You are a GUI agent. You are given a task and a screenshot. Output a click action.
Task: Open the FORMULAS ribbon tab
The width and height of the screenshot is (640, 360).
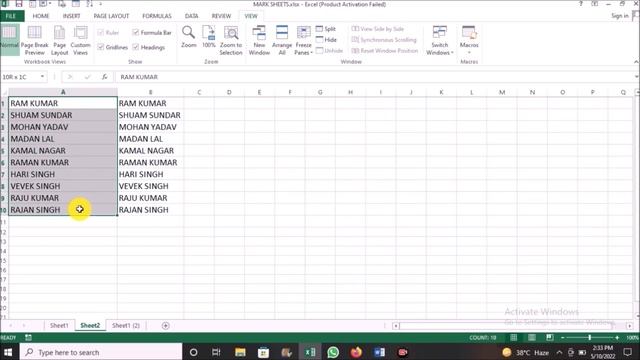[157, 16]
